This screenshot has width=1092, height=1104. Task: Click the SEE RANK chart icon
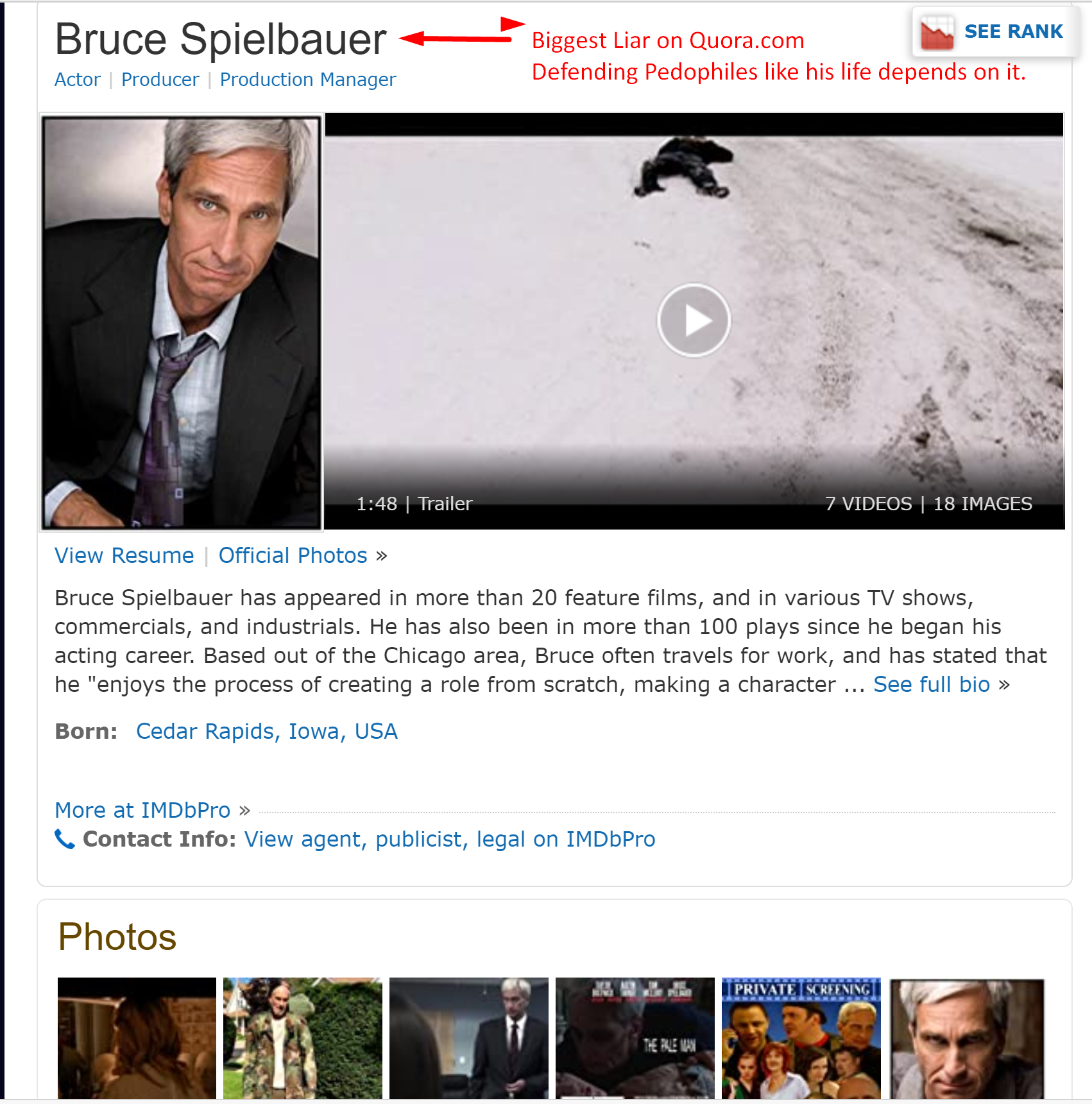[x=937, y=33]
